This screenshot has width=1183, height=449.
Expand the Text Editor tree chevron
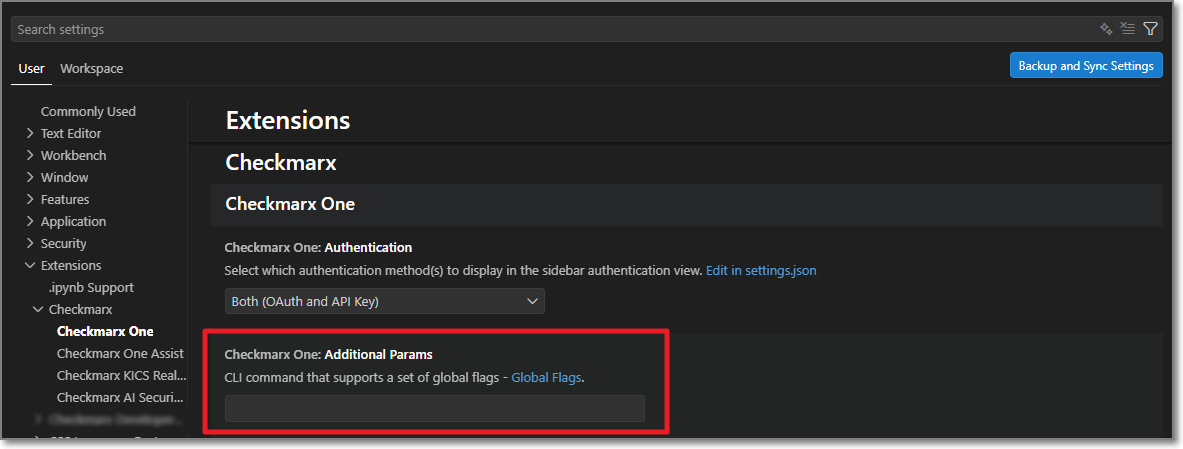tap(30, 133)
